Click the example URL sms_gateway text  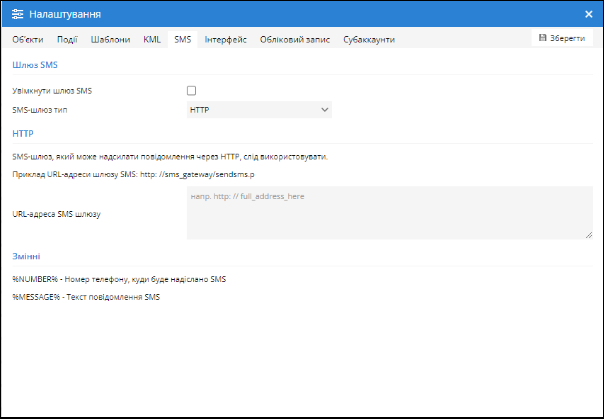[x=197, y=174]
